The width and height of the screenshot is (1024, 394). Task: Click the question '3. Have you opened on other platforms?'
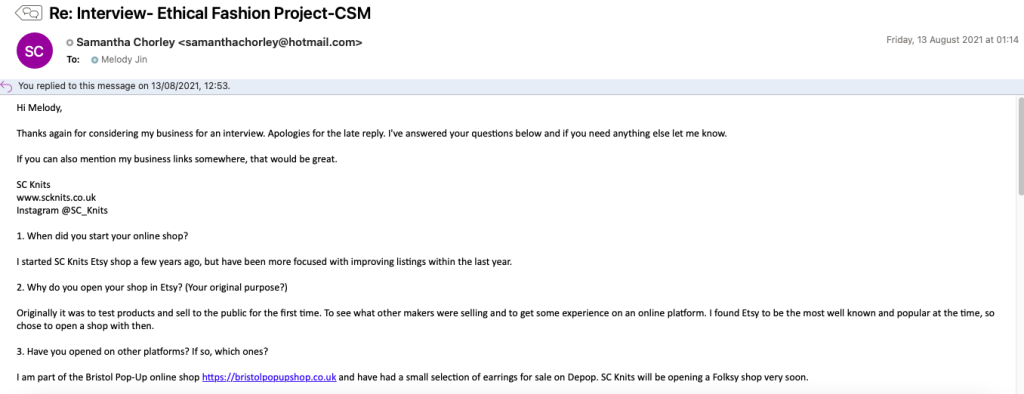pos(142,352)
